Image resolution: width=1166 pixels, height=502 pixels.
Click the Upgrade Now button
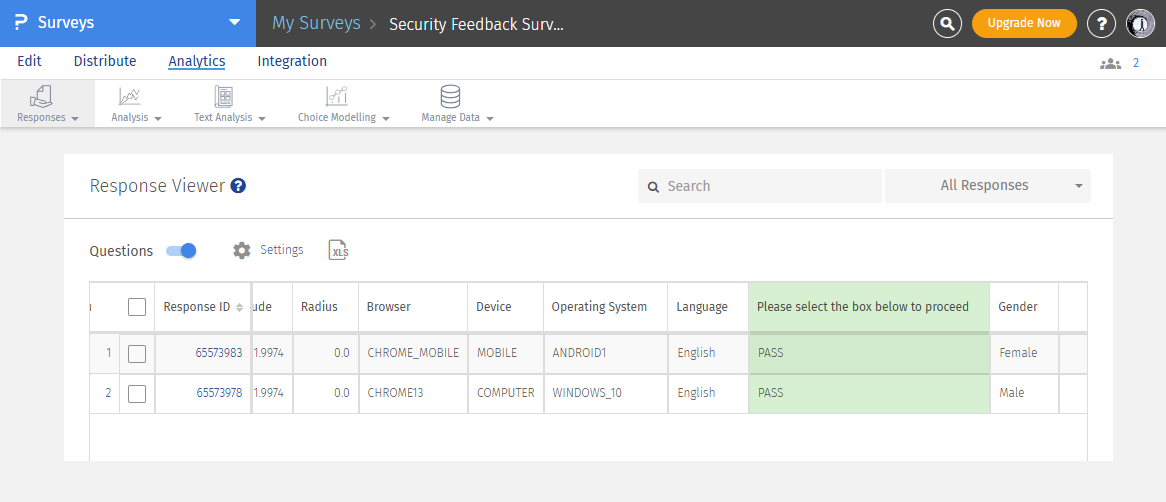point(1023,23)
